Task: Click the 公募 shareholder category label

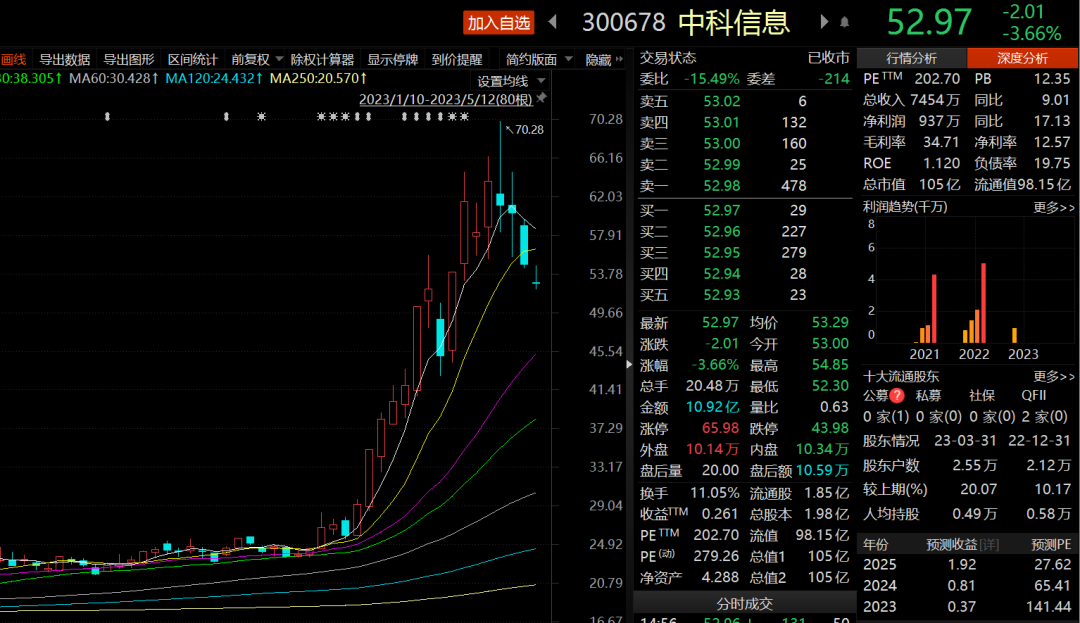Action: click(875, 396)
